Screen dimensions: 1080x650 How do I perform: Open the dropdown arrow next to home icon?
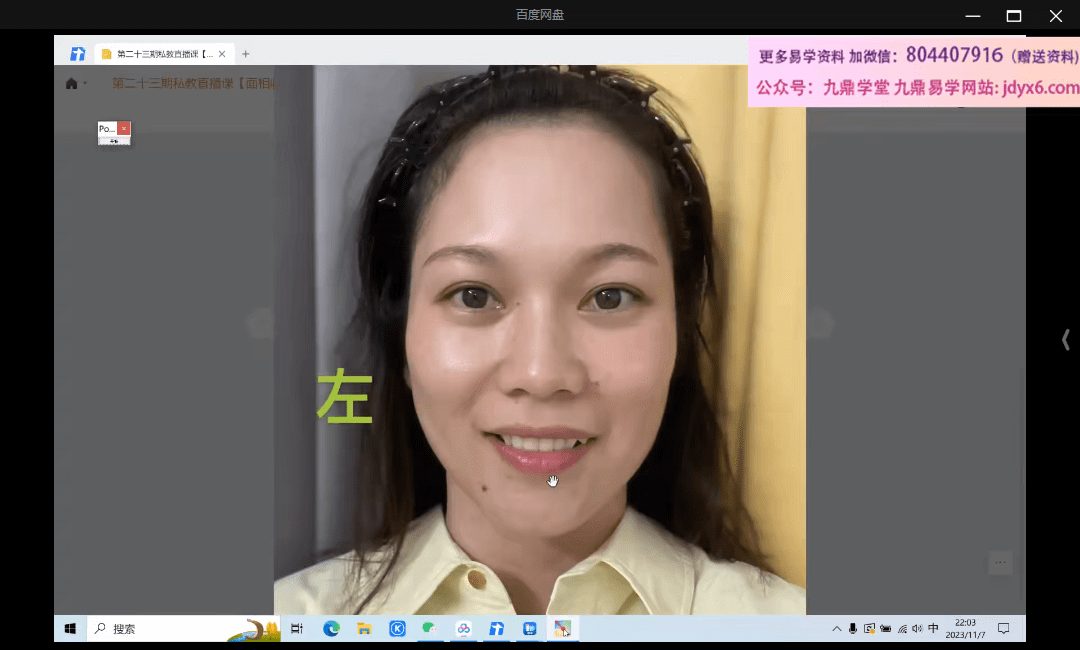pyautogui.click(x=85, y=84)
